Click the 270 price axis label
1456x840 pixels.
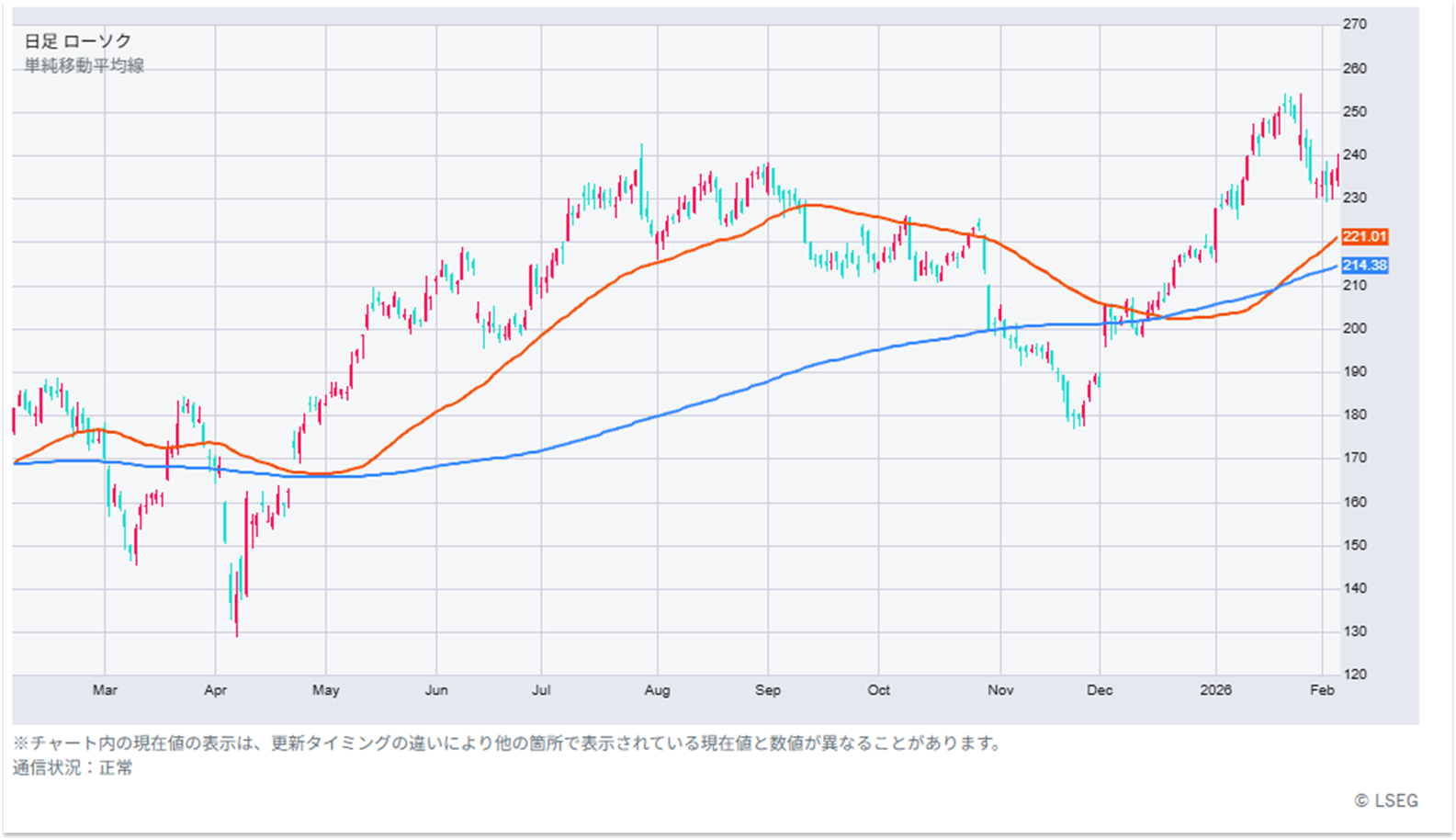1354,25
